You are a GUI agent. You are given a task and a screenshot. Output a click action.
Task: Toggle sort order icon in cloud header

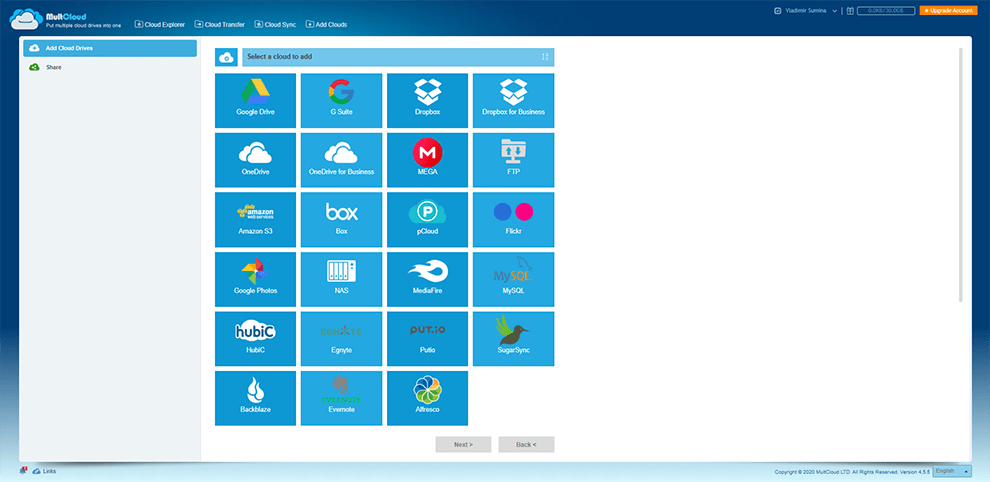545,57
